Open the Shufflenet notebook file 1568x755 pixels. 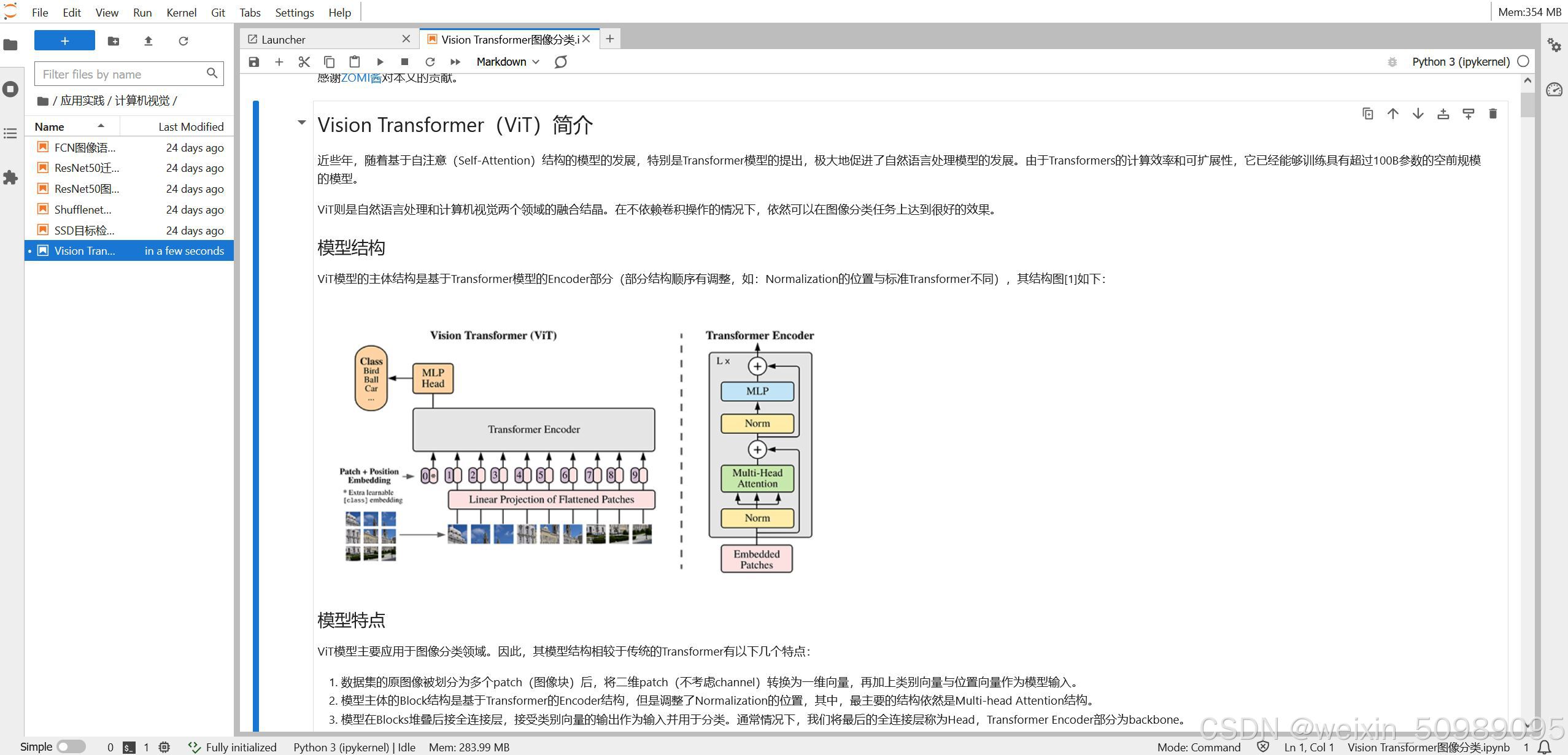point(129,210)
